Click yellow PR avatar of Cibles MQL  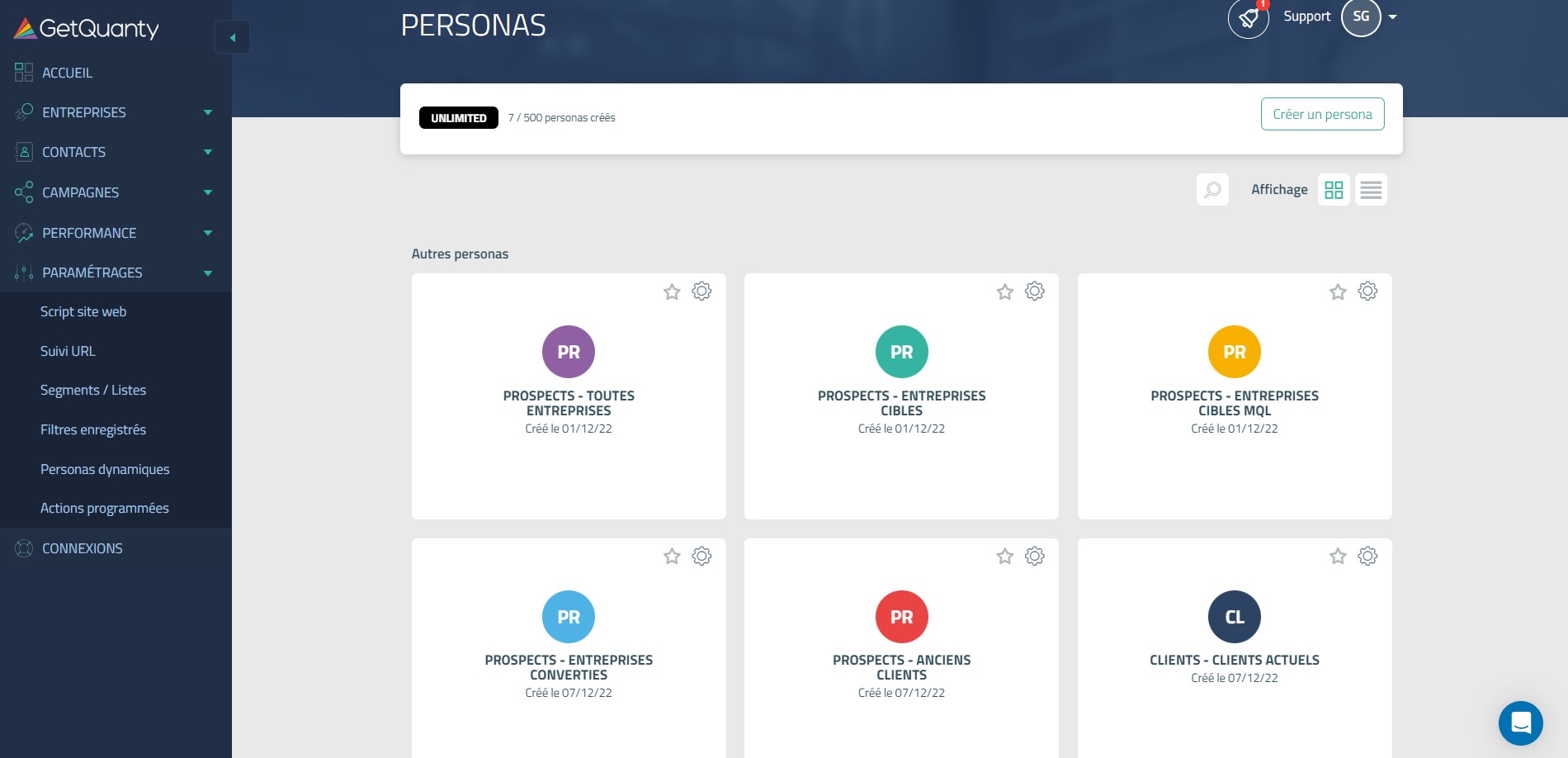coord(1235,352)
